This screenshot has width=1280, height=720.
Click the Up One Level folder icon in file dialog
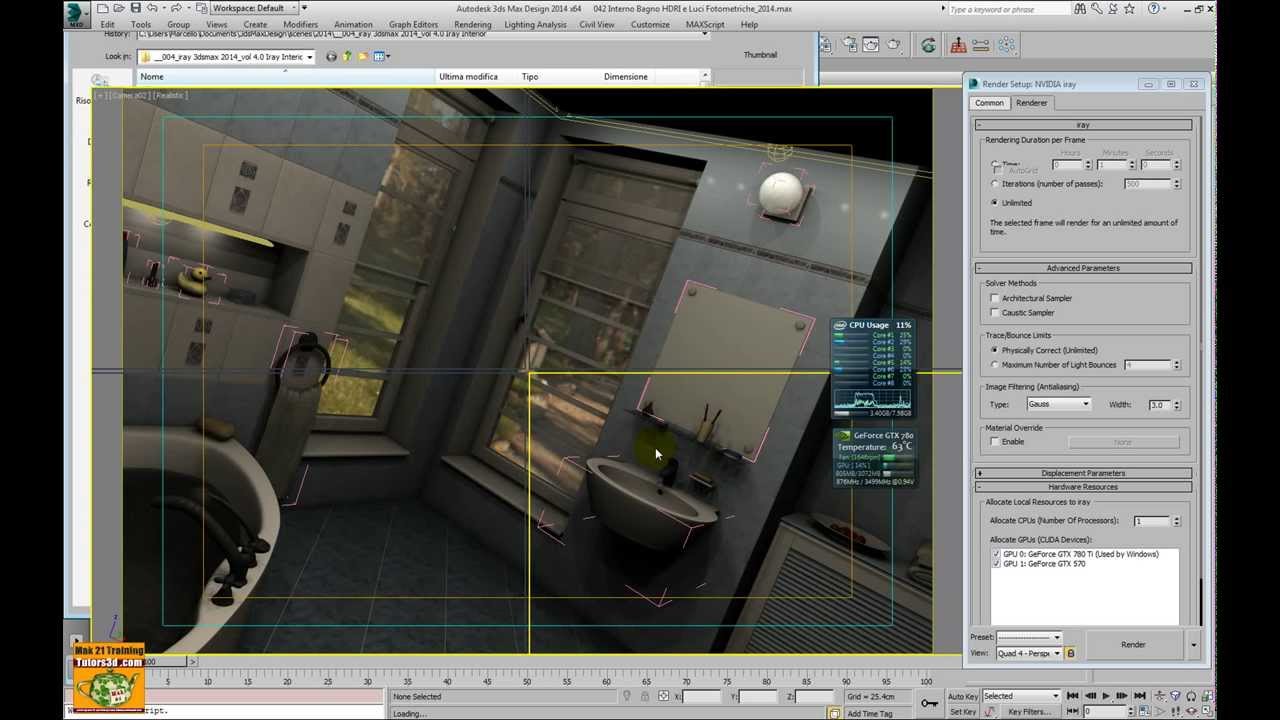pos(347,56)
